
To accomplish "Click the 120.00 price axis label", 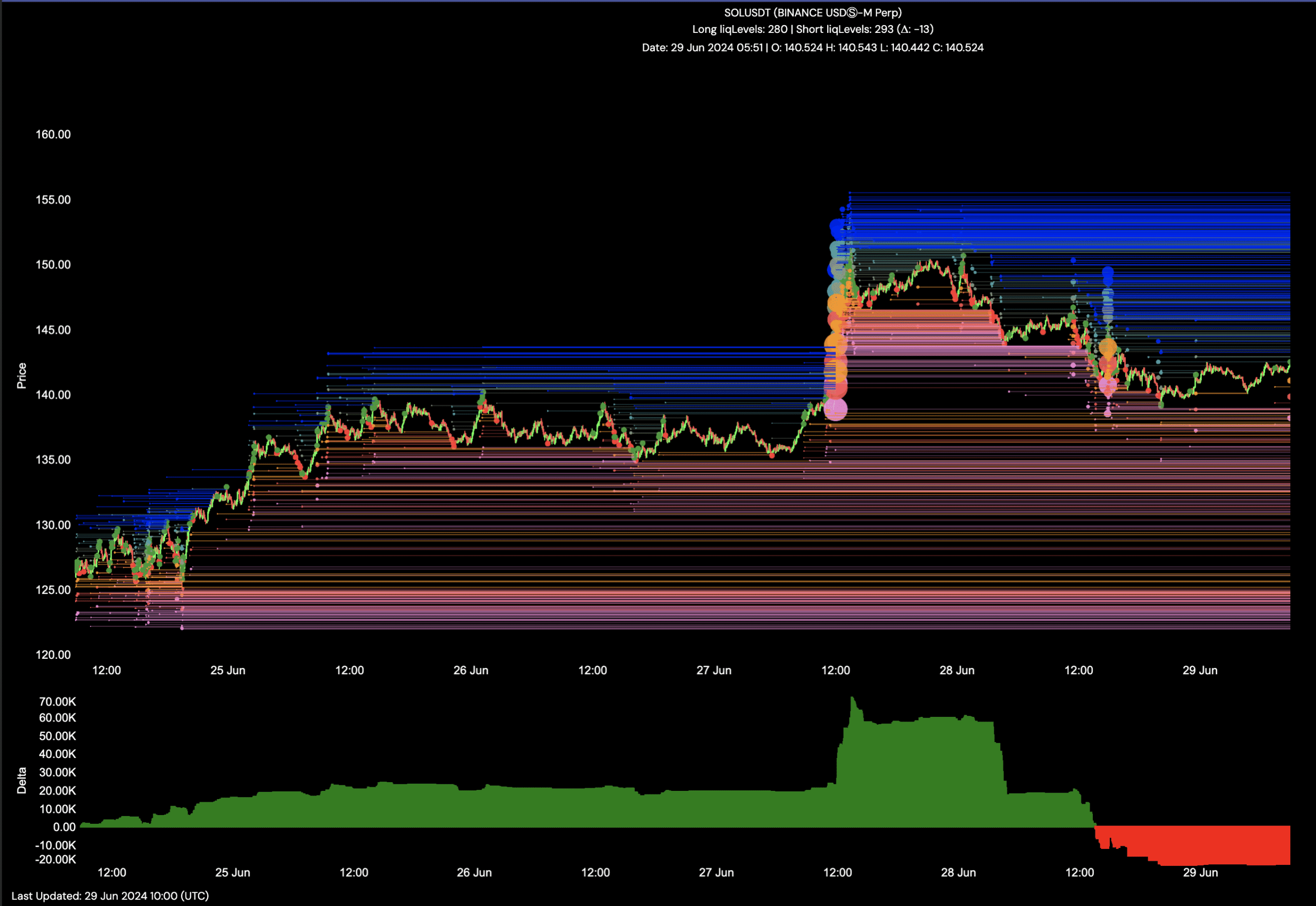I will (53, 655).
